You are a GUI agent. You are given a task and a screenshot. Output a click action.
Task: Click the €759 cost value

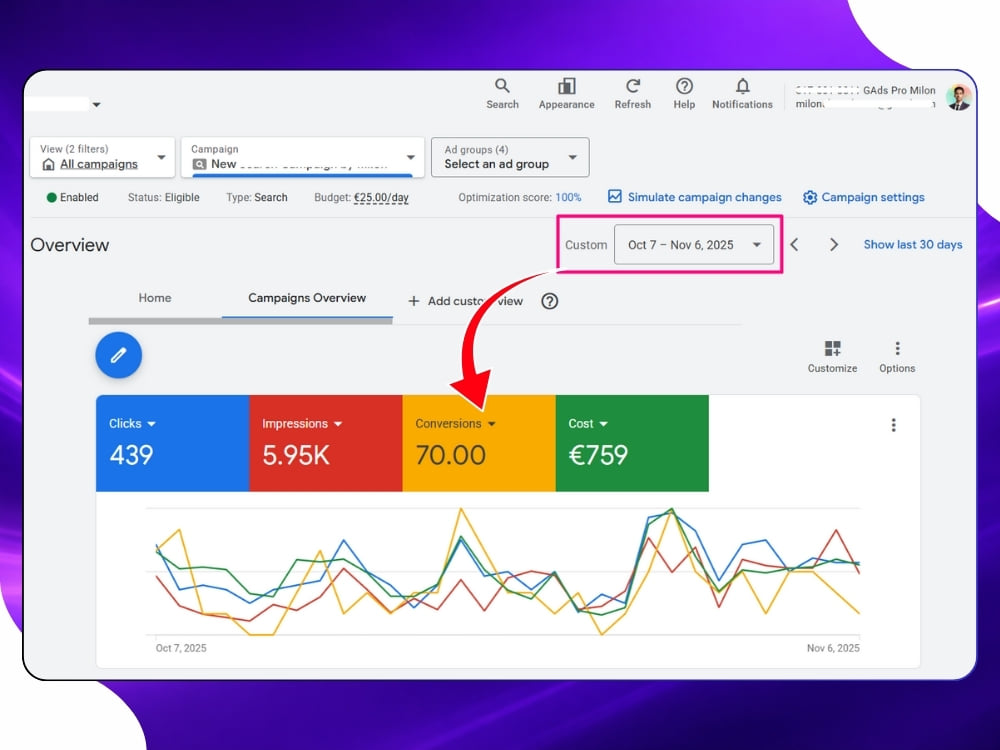coord(598,455)
